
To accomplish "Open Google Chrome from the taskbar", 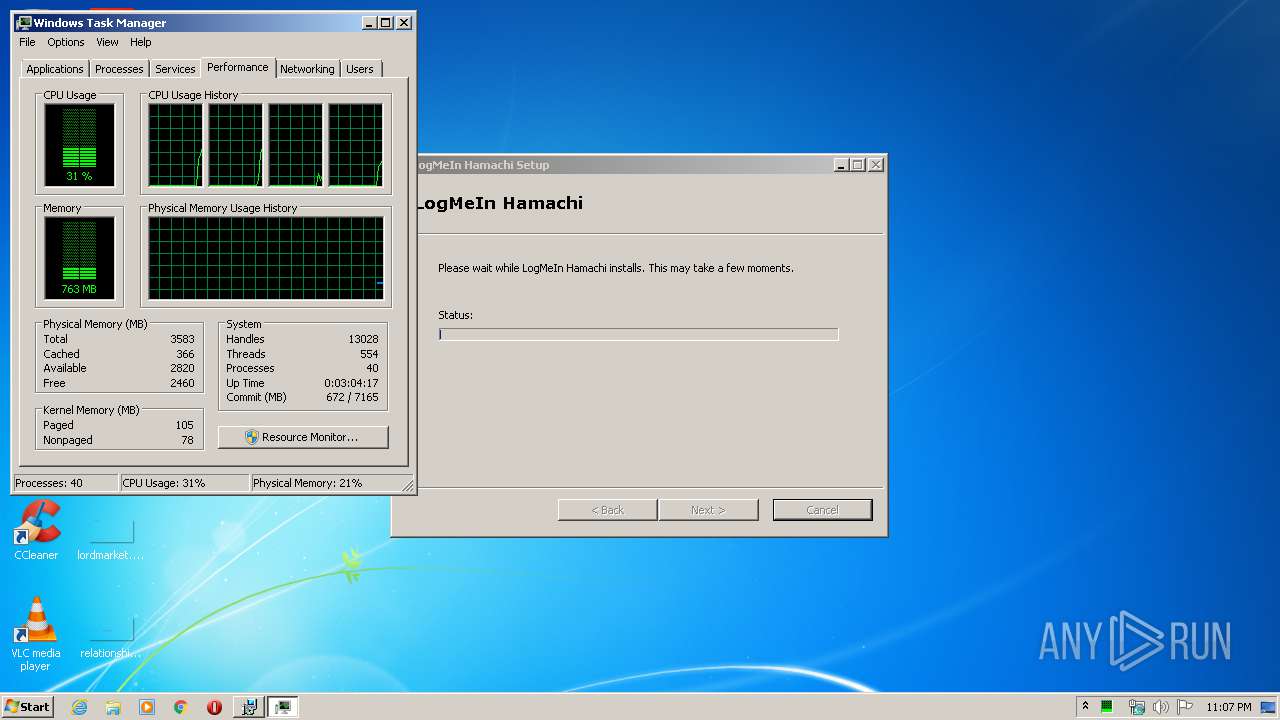I will 181,707.
